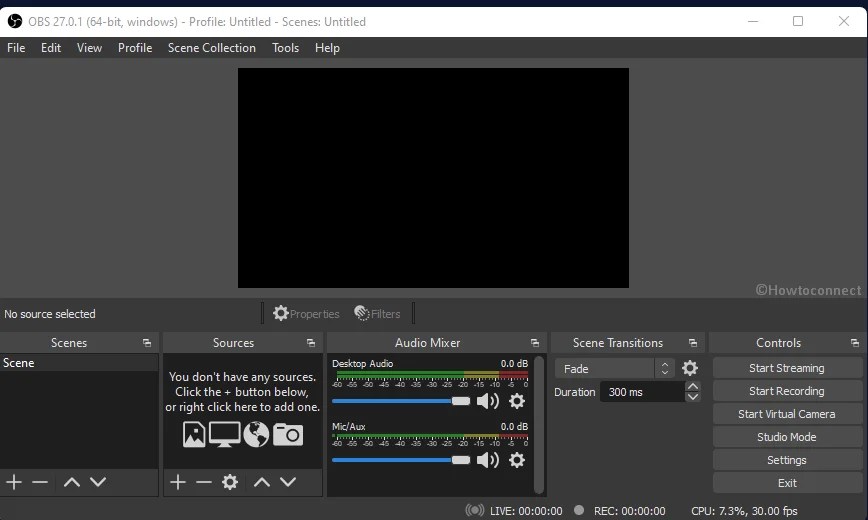Screen dimensions: 868x520
Task: Pop out the Scene Transitions dock
Action: 693,343
